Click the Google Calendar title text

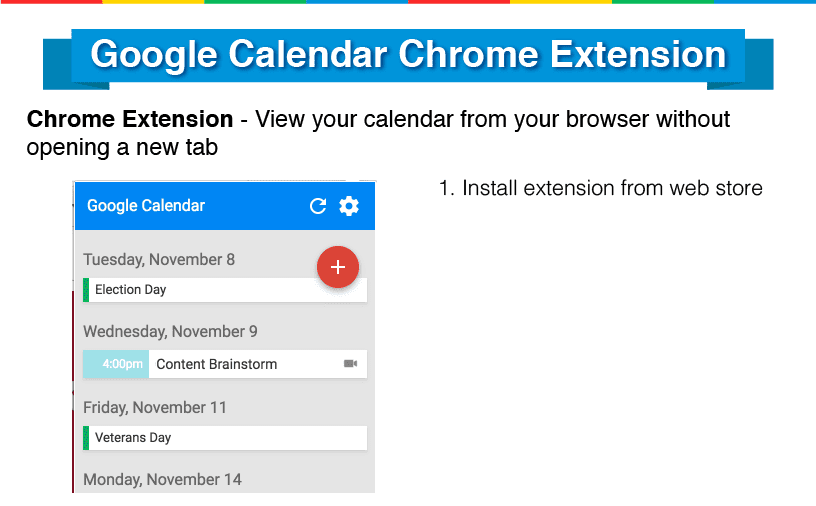146,206
